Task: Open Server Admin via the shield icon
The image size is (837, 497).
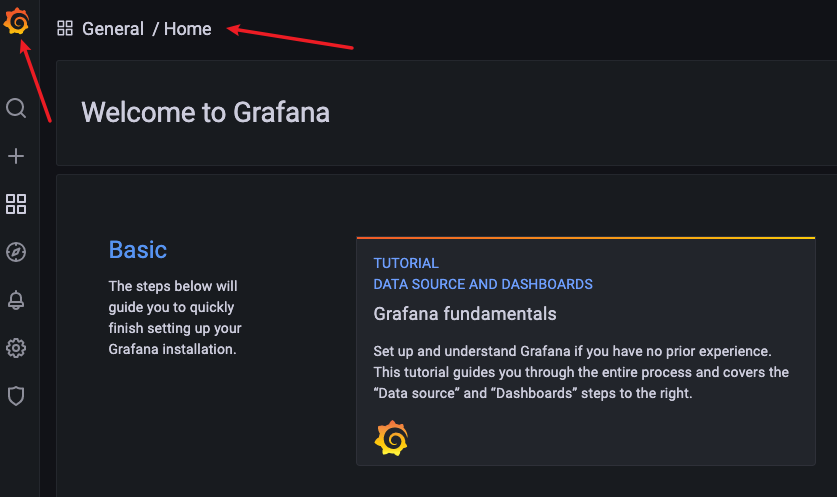Action: pos(16,396)
